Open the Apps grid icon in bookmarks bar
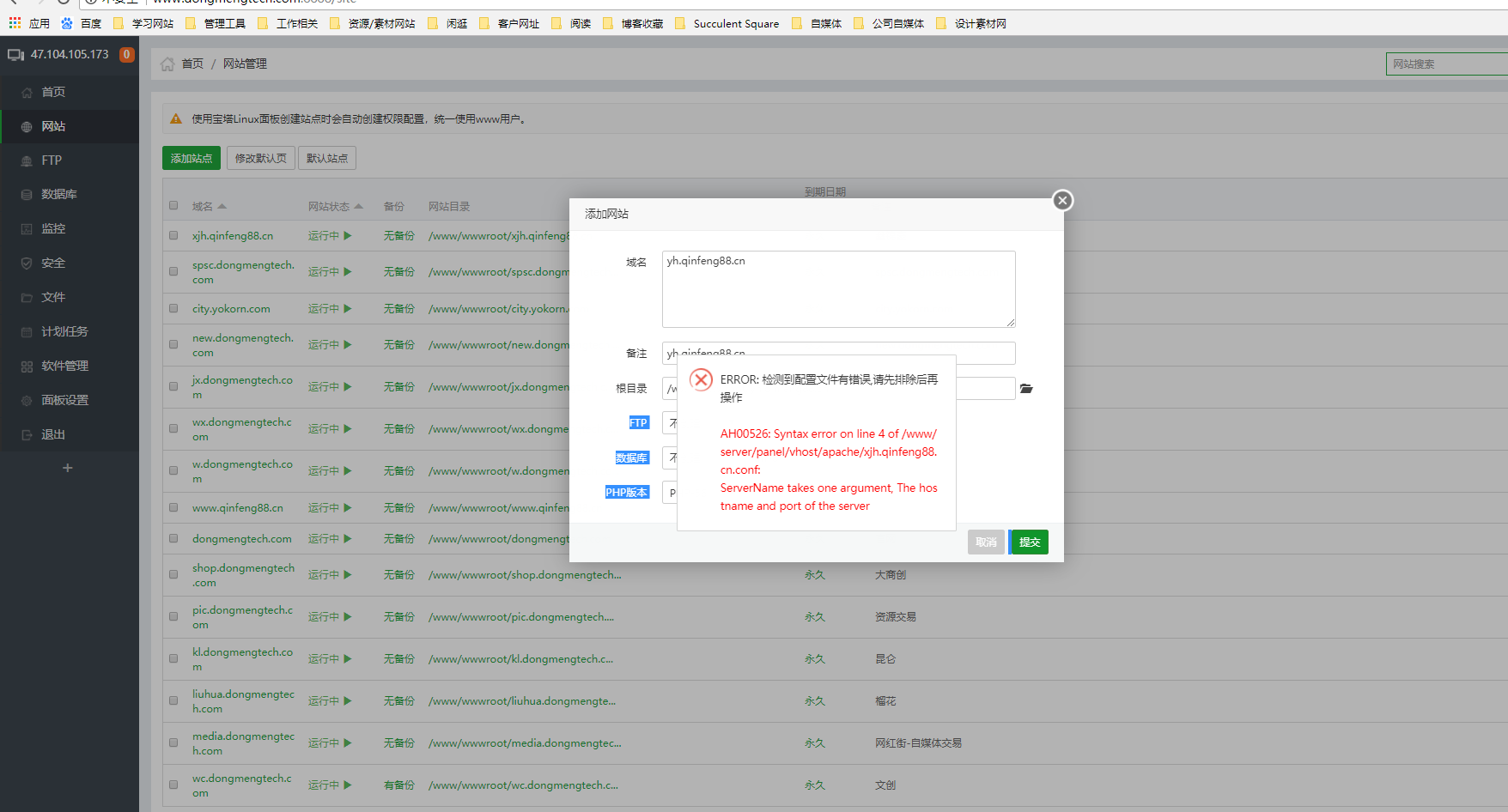The height and width of the screenshot is (812, 1508). 15,23
